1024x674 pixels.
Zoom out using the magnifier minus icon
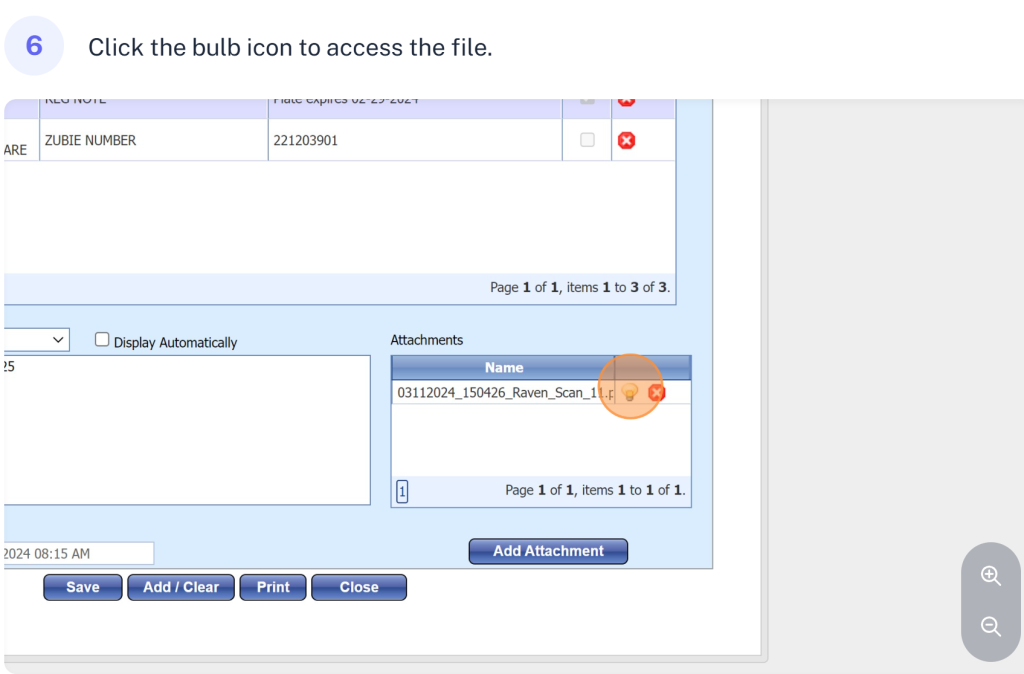991,626
